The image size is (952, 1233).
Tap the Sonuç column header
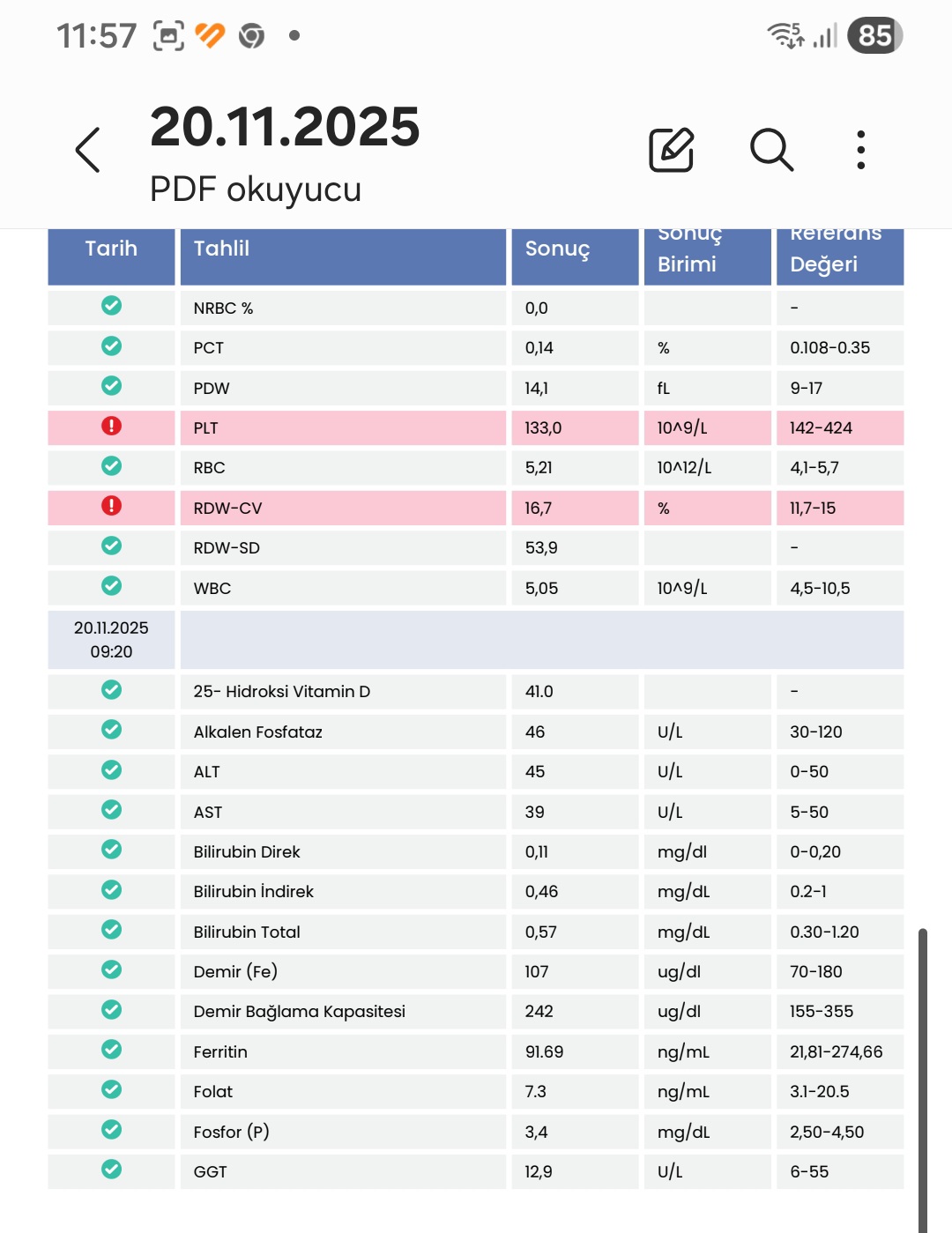pos(575,249)
